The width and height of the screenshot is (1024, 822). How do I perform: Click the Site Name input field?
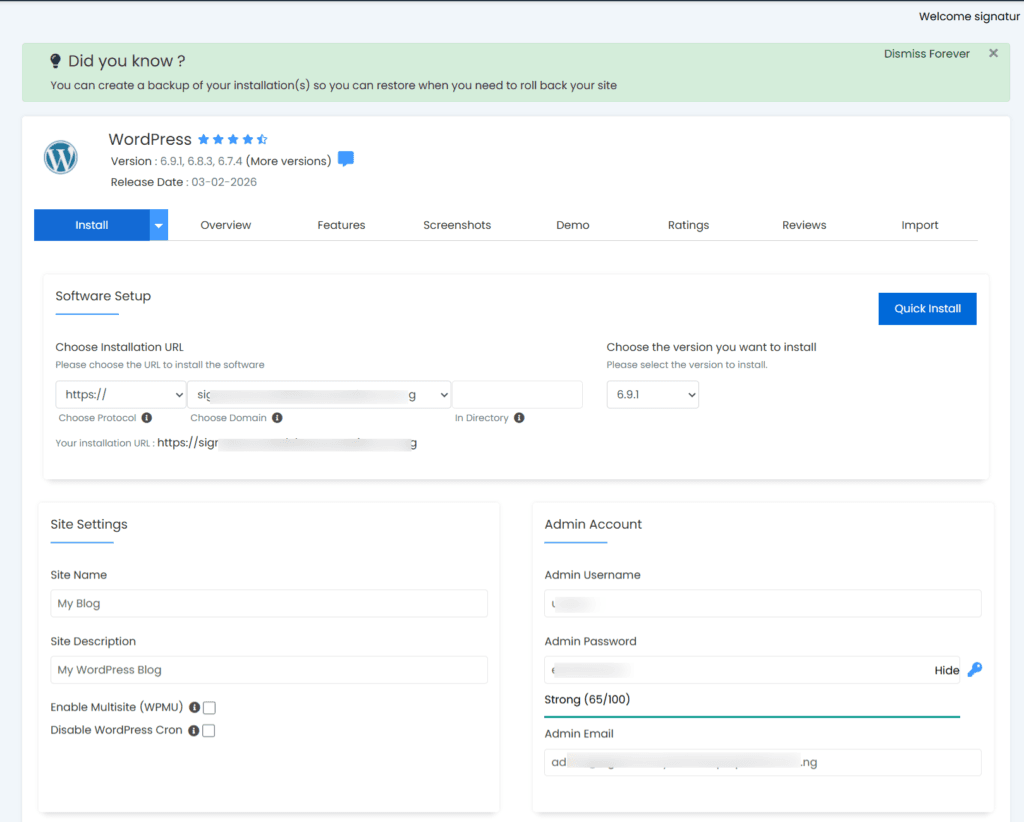[x=269, y=604]
